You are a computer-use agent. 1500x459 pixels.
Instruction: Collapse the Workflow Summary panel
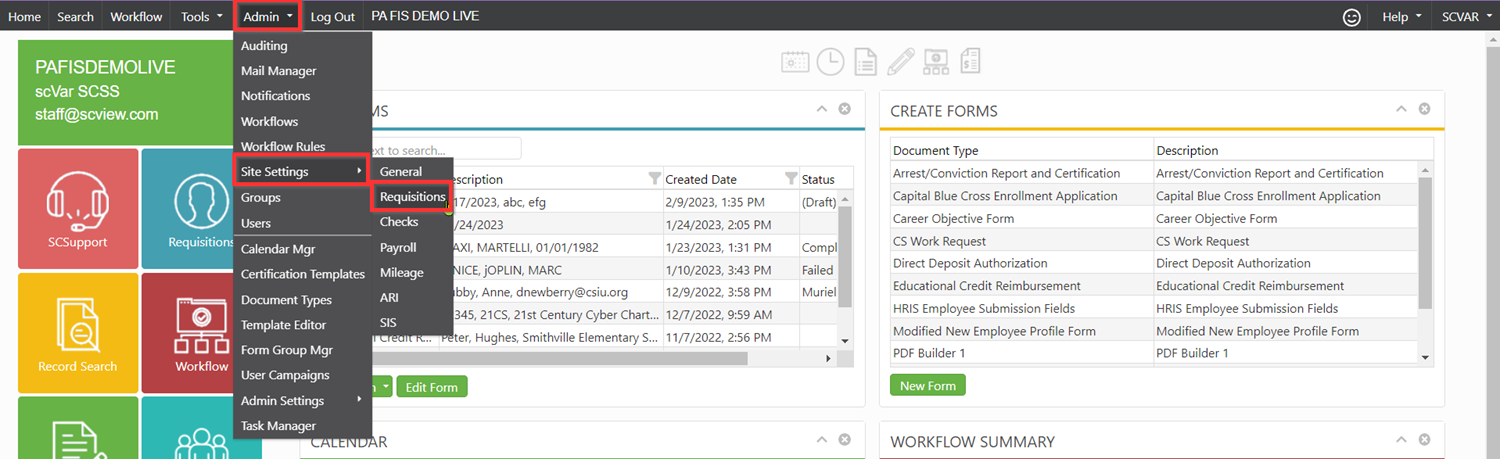click(1402, 440)
